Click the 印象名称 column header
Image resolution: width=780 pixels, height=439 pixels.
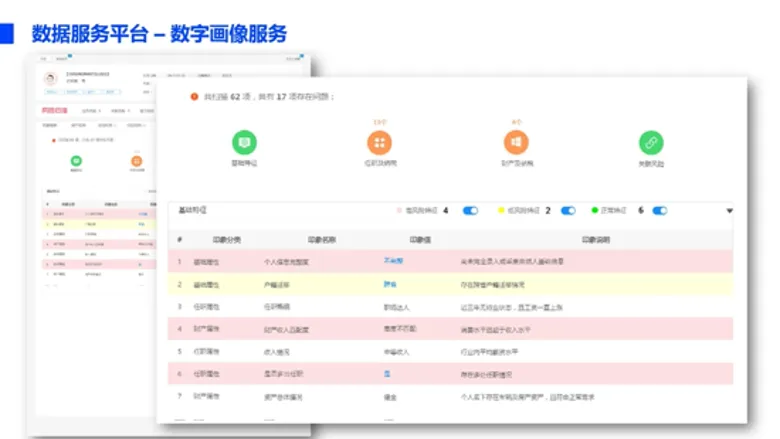[322, 240]
